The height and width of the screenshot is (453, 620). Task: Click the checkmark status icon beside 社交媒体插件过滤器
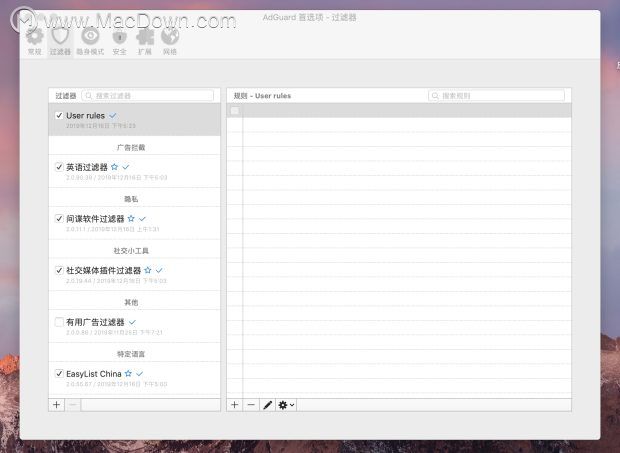click(x=159, y=270)
